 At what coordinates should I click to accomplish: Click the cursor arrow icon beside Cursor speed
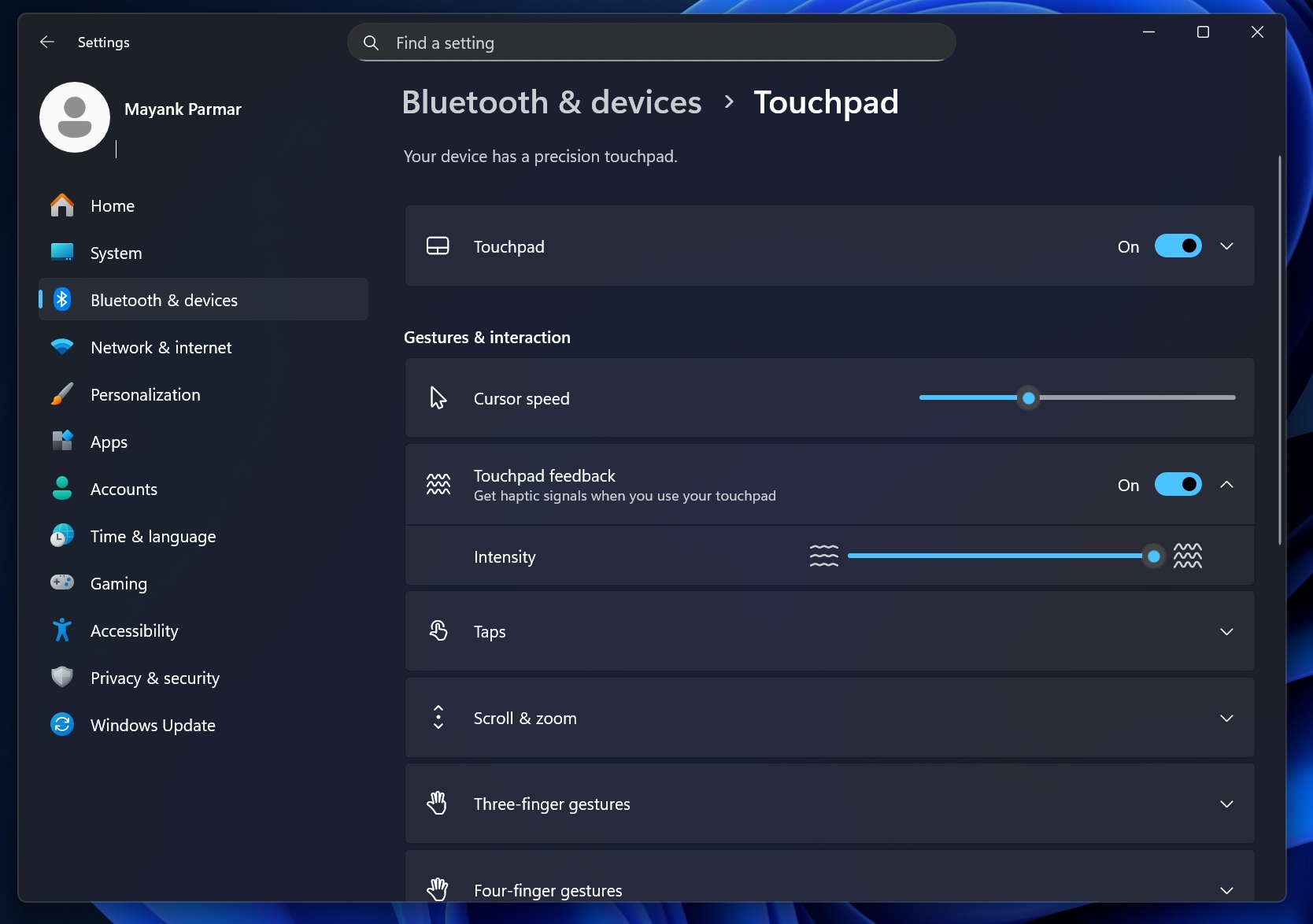438,397
